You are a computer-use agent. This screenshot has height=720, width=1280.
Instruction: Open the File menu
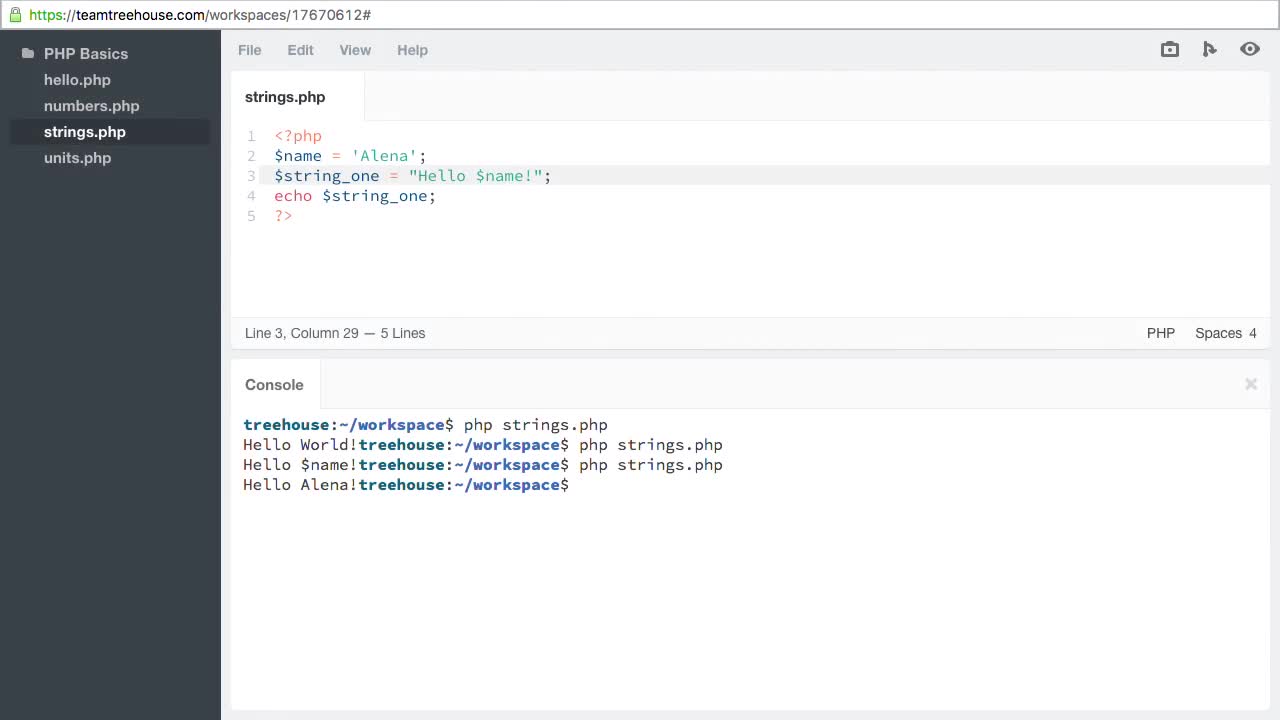[249, 50]
